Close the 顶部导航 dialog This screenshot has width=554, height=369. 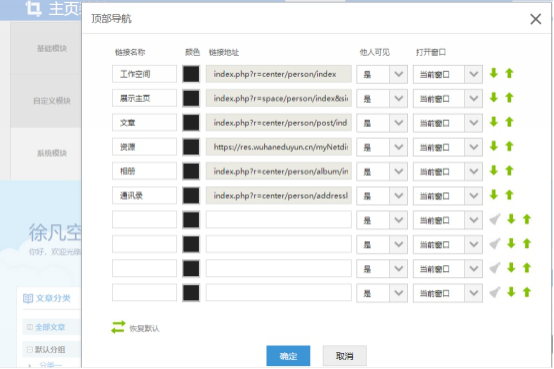pyautogui.click(x=536, y=19)
